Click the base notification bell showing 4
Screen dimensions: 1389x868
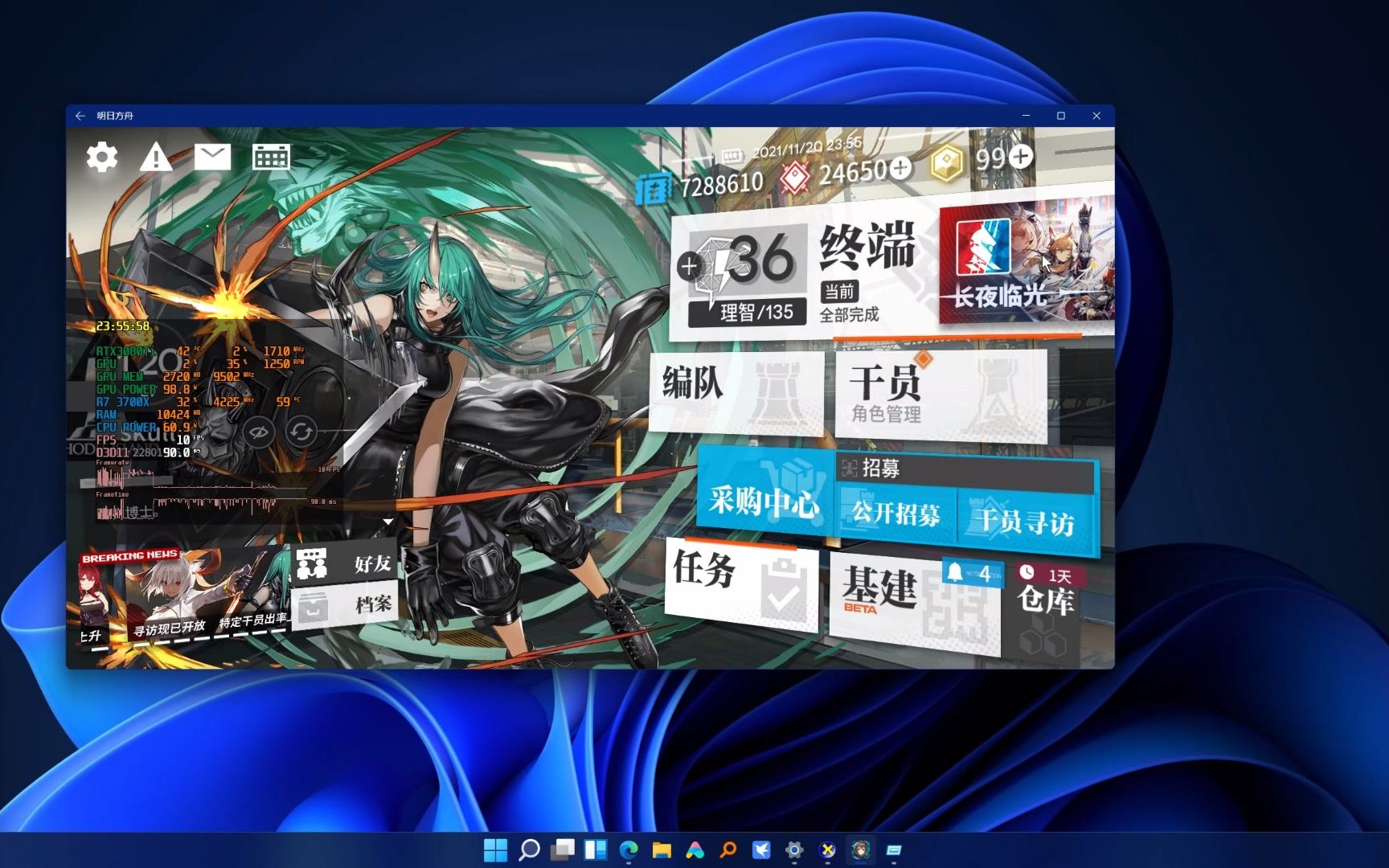click(x=973, y=573)
